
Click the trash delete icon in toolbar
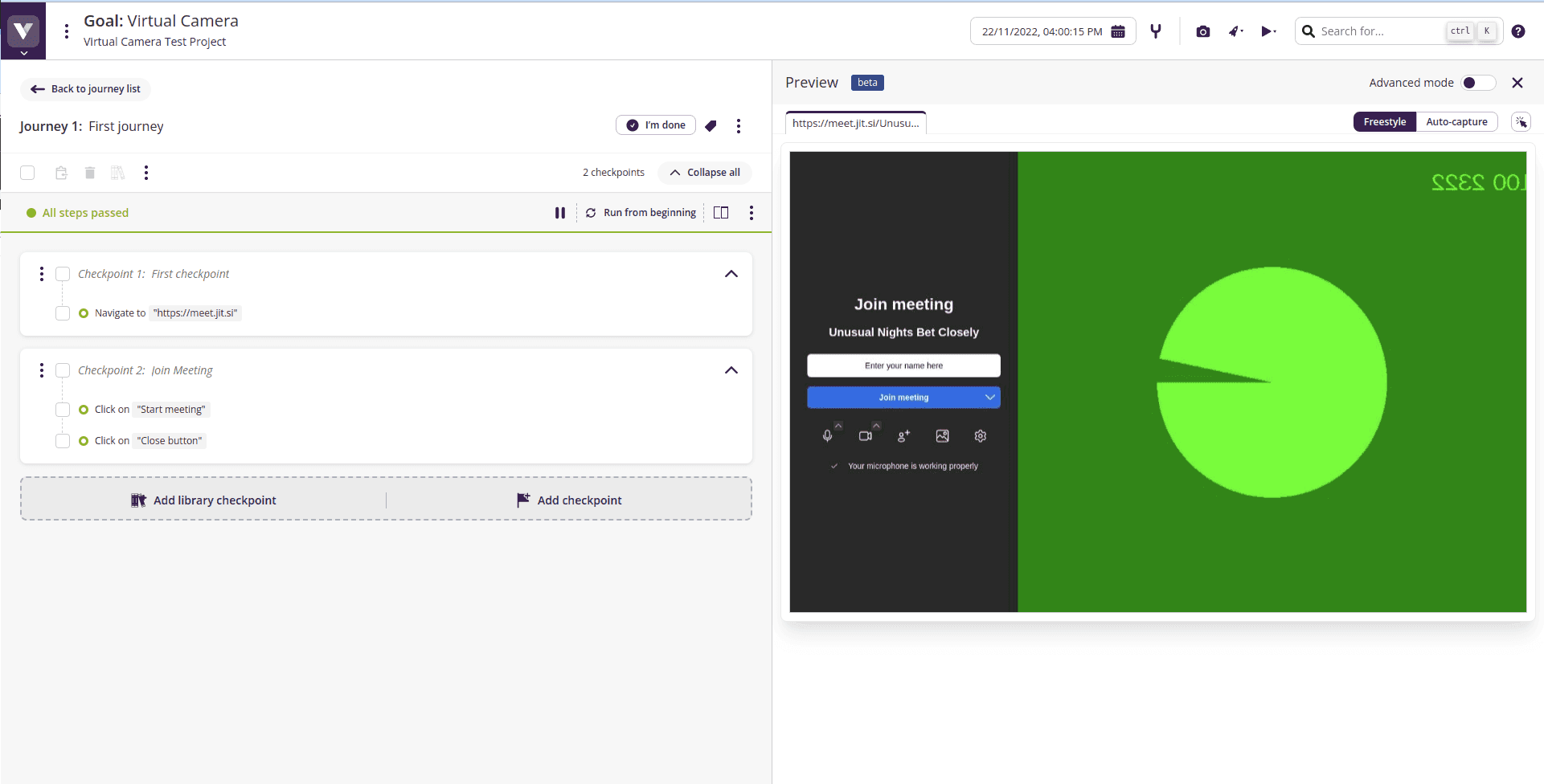[x=90, y=173]
